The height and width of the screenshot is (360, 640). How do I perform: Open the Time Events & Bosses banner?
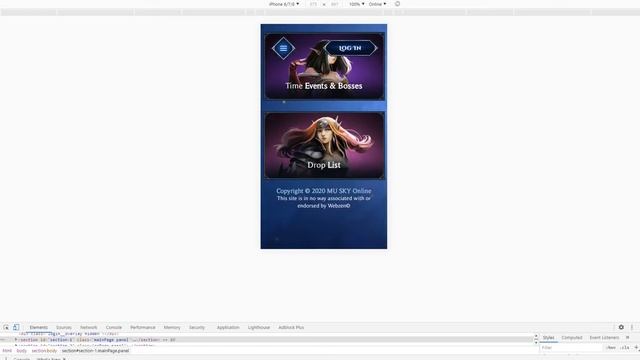324,67
